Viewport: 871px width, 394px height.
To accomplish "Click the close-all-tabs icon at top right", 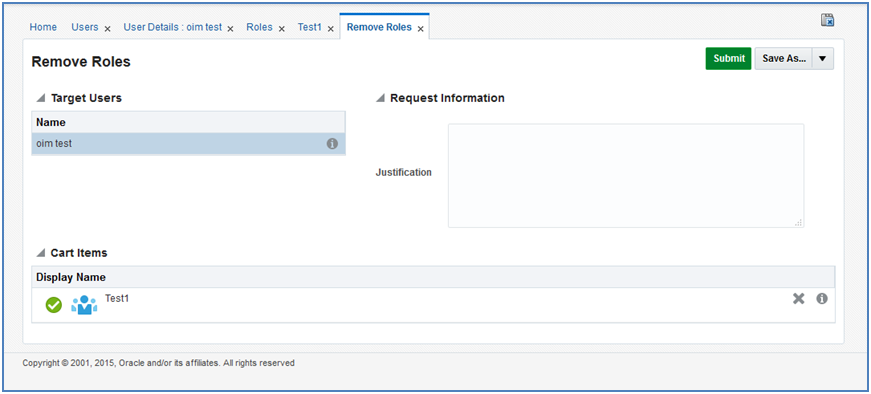I will click(x=828, y=20).
